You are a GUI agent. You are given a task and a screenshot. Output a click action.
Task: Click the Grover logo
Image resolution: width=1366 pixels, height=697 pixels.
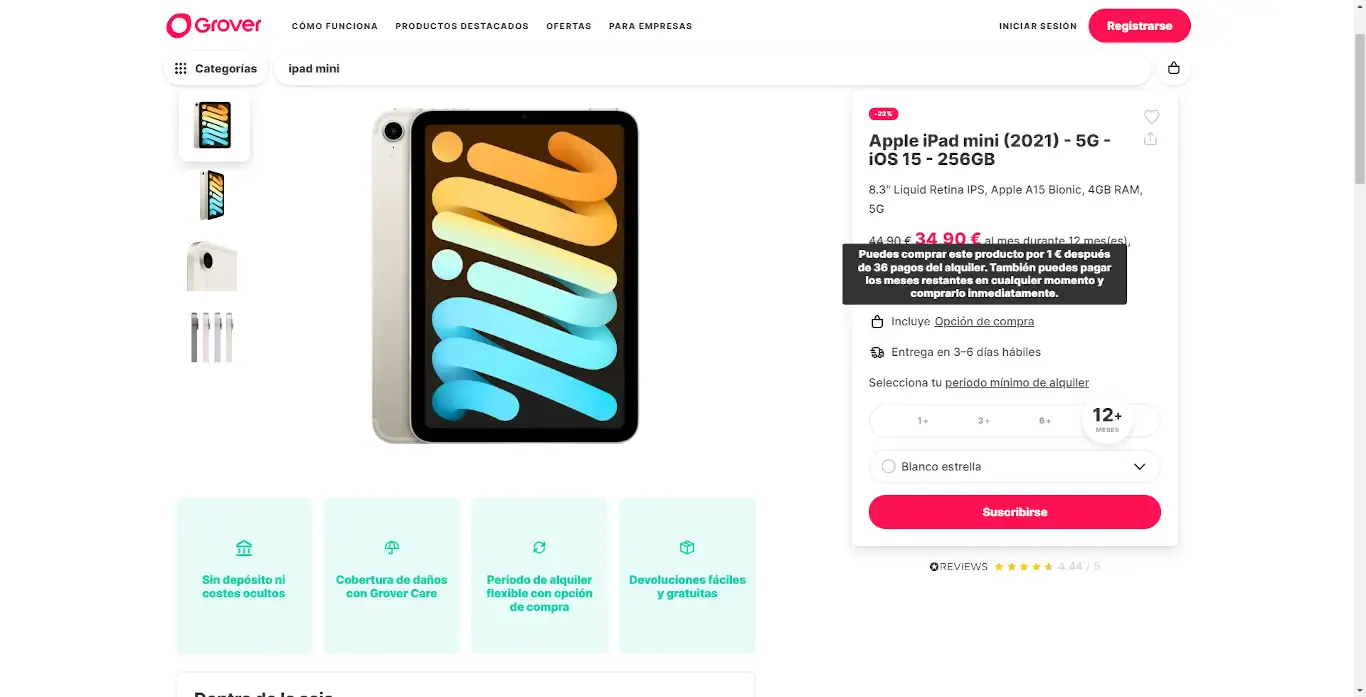coord(214,25)
